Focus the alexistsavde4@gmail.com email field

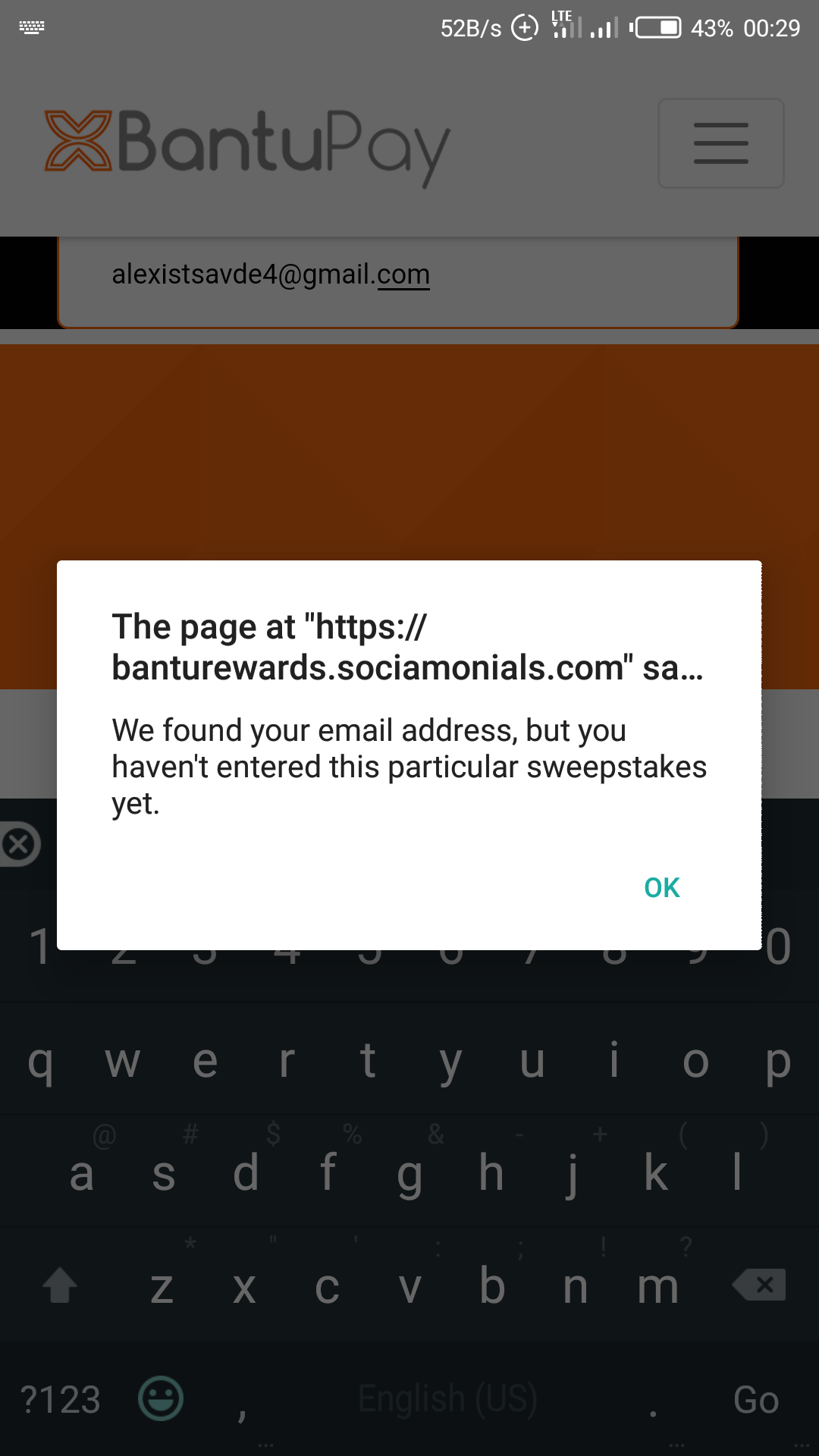pyautogui.click(x=398, y=279)
